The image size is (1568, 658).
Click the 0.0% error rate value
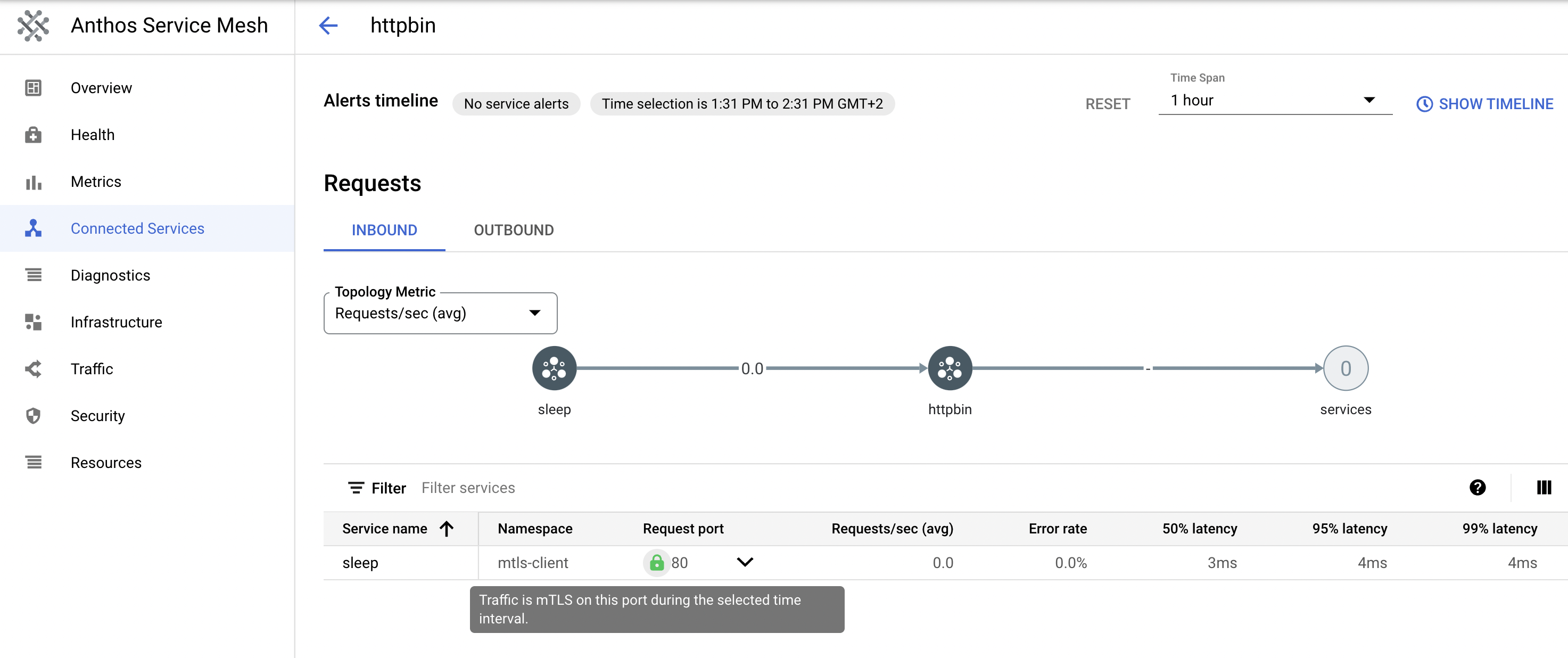tap(1071, 563)
